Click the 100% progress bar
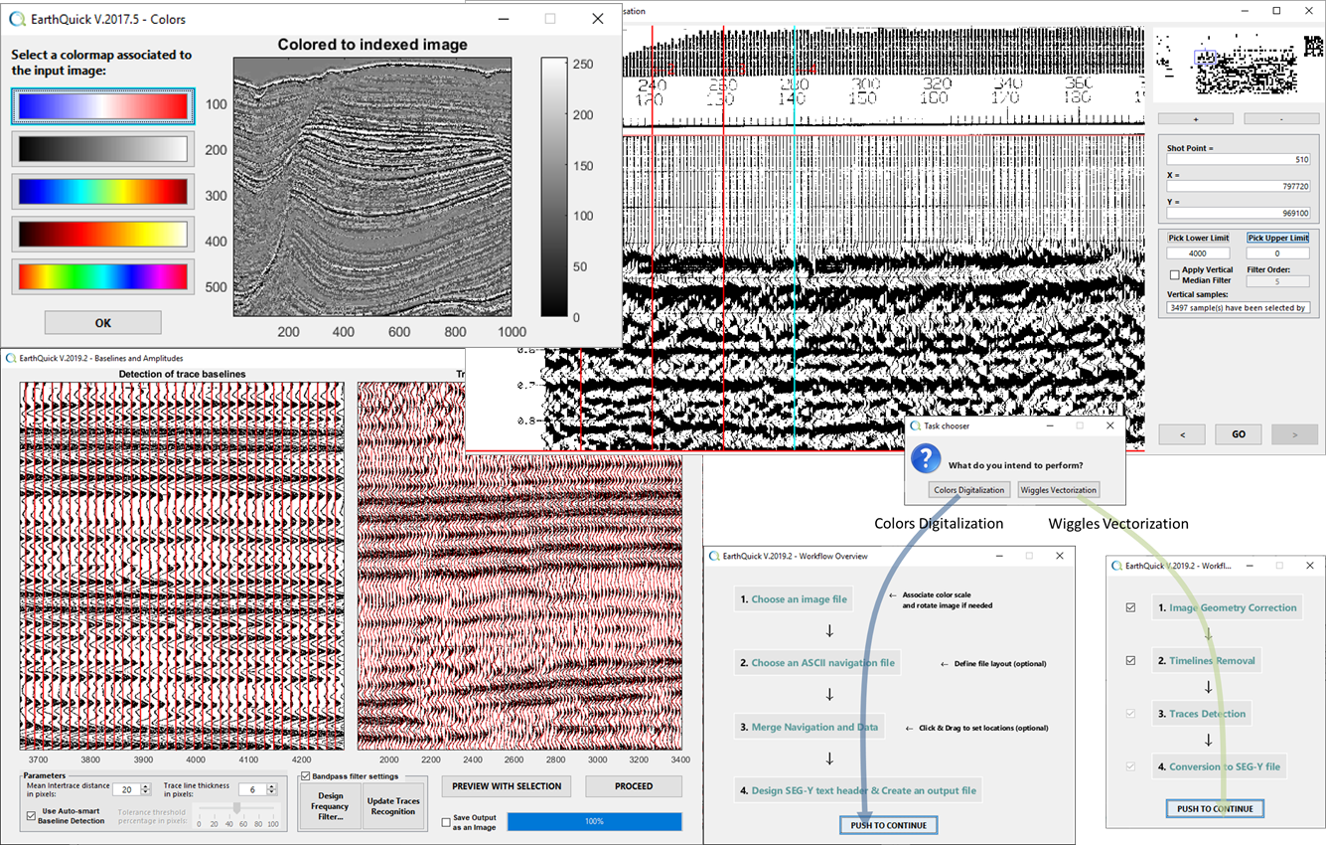Image resolution: width=1326 pixels, height=845 pixels. (594, 821)
